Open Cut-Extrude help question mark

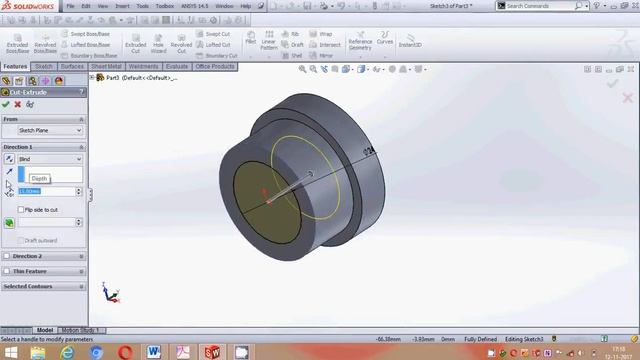pos(82,92)
